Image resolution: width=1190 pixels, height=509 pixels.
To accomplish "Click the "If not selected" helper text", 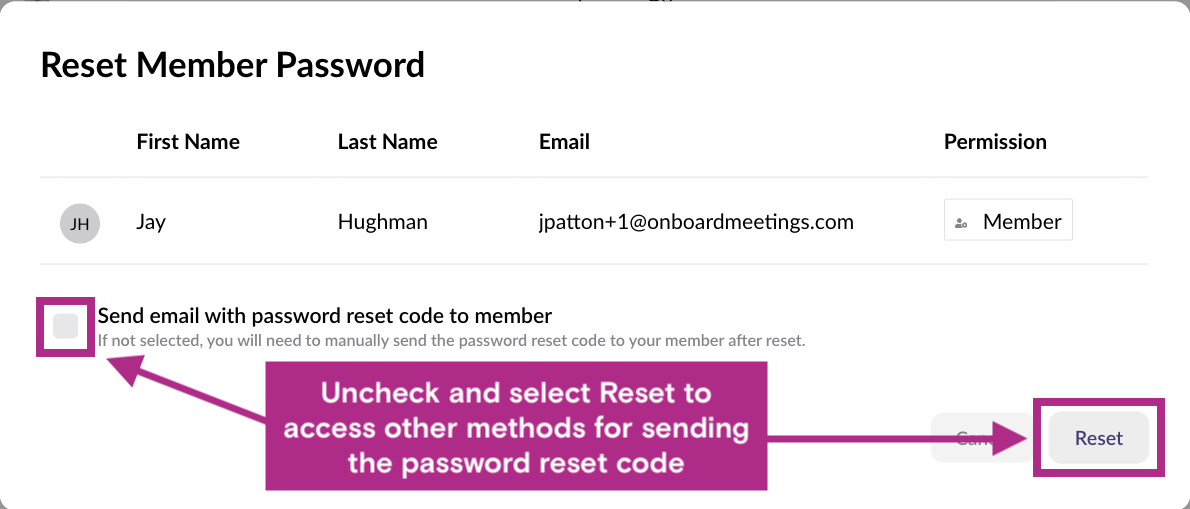I will click(451, 340).
